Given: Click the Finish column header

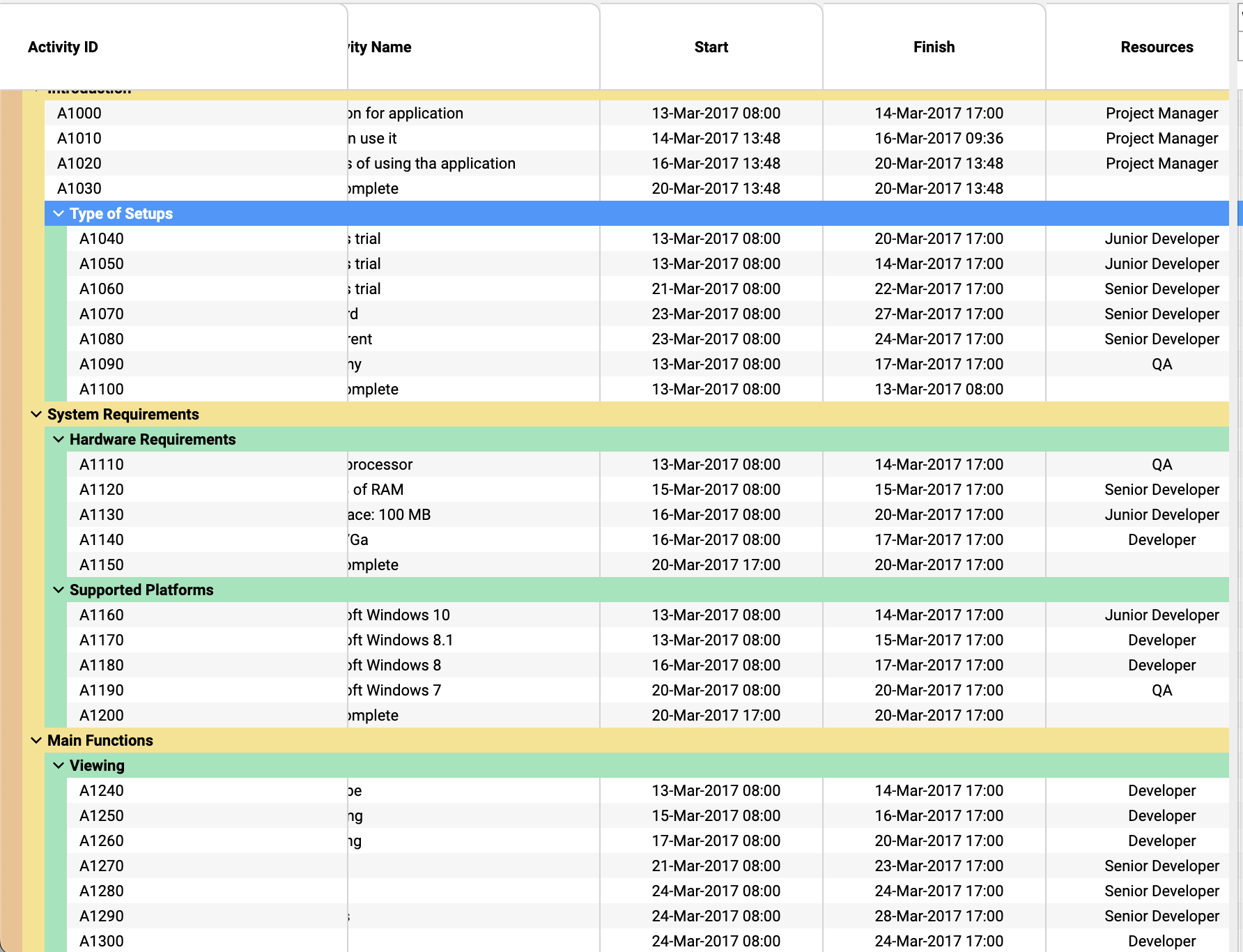Looking at the screenshot, I should (x=934, y=47).
